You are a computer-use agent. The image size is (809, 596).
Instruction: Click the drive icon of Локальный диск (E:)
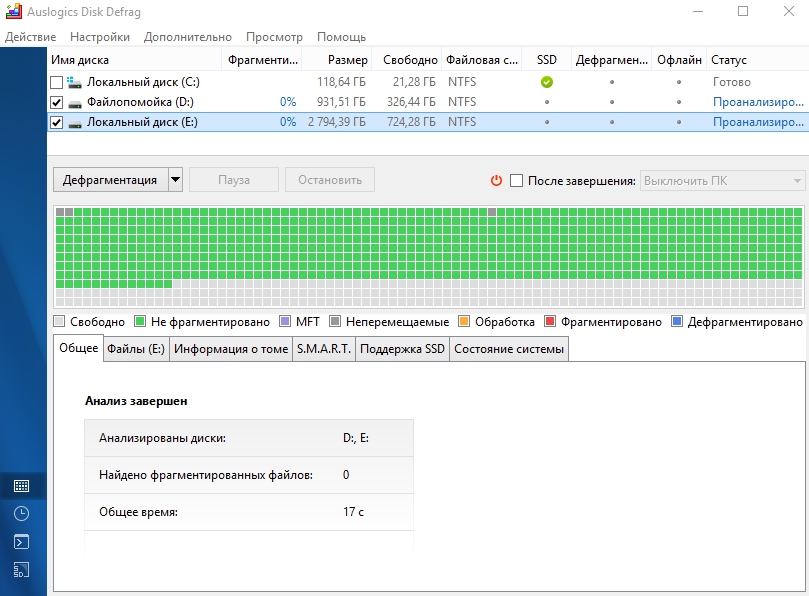(x=75, y=122)
